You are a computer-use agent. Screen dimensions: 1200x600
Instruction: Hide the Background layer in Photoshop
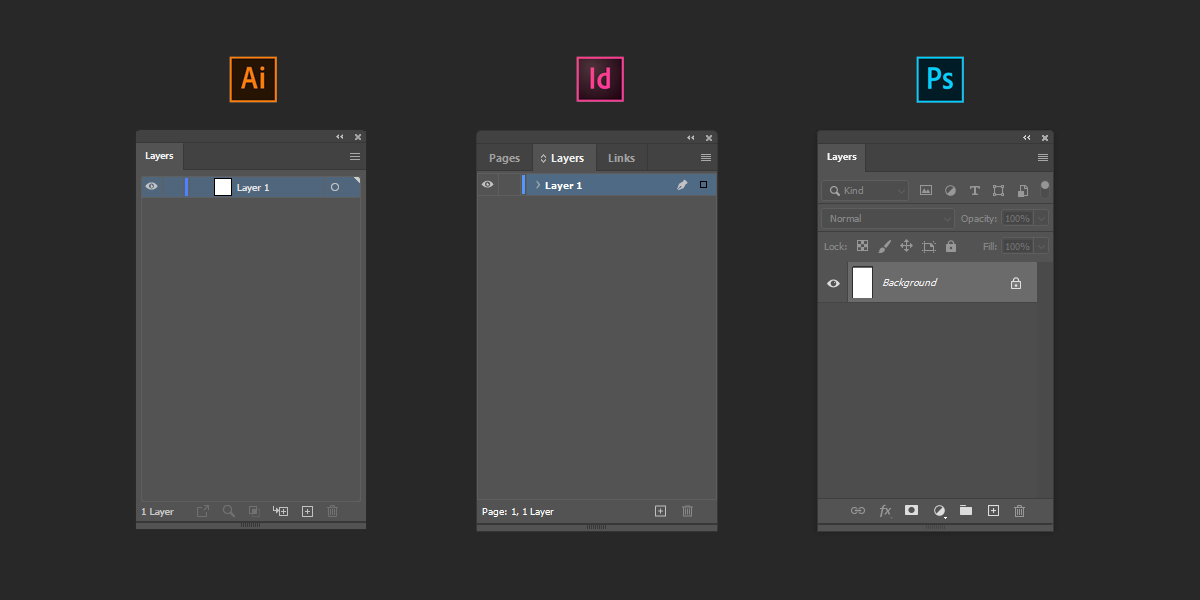click(x=833, y=283)
